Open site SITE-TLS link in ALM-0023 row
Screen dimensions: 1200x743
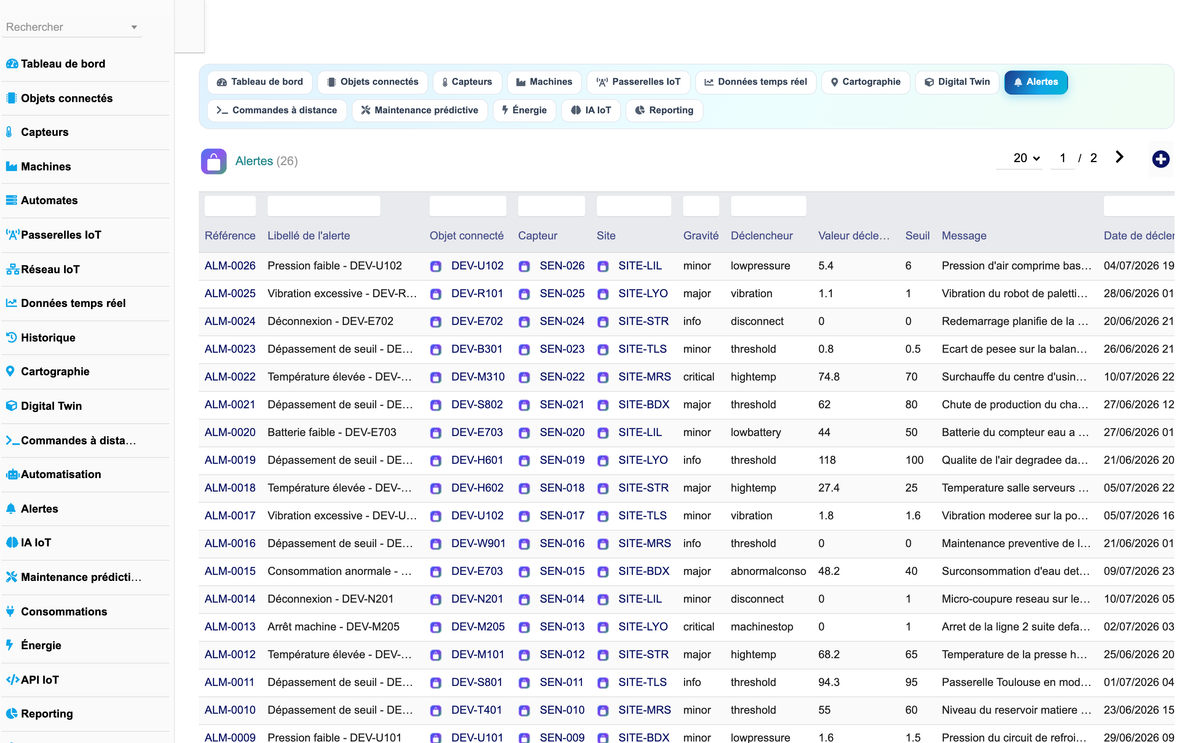coord(642,349)
